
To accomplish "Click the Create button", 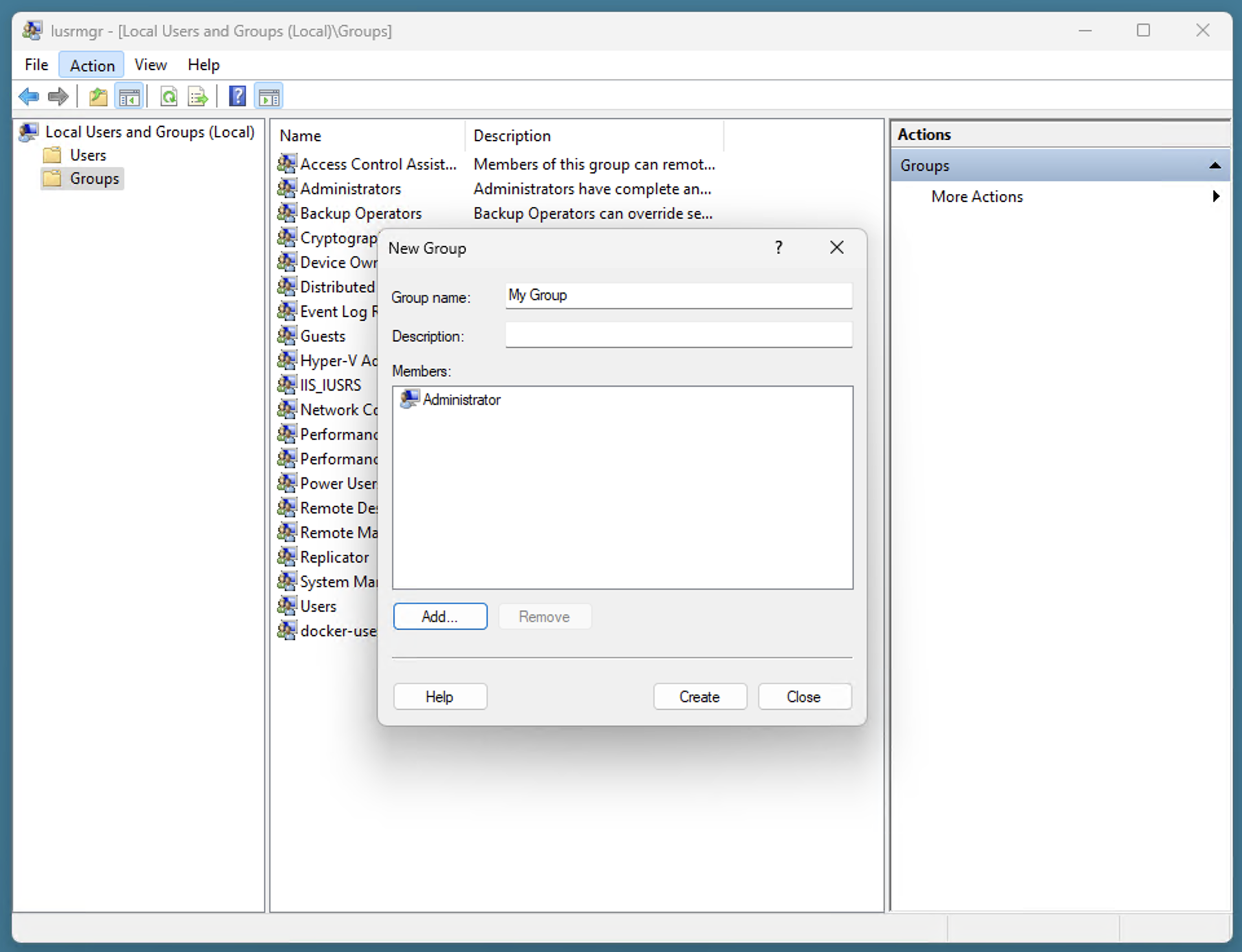I will coord(699,697).
